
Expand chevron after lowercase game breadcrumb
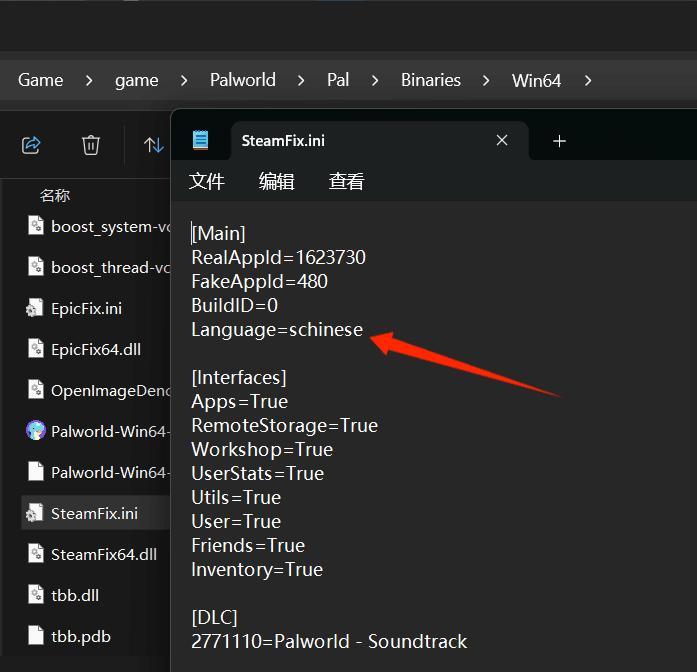[184, 80]
